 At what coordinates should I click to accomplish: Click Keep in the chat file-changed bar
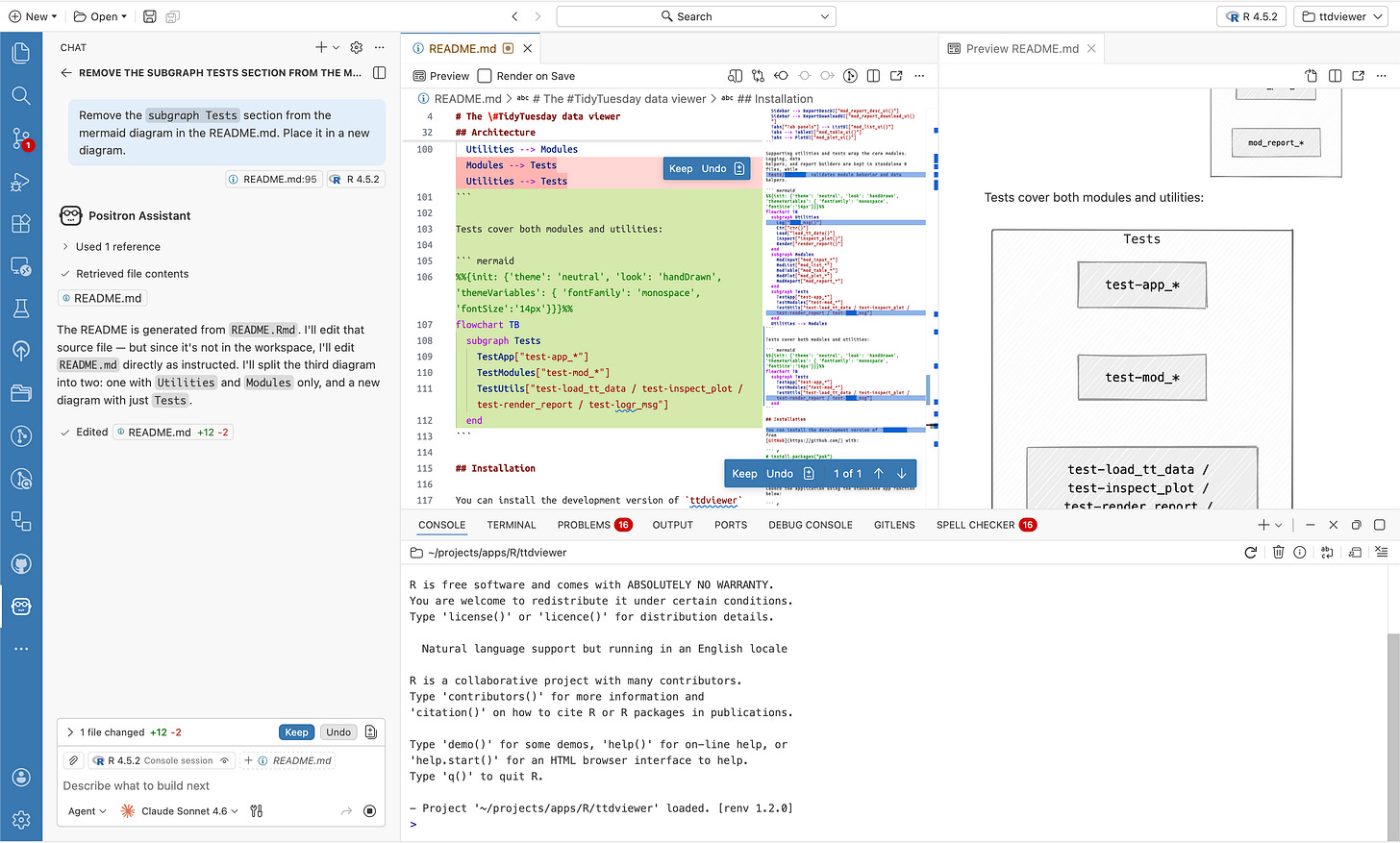tap(296, 732)
